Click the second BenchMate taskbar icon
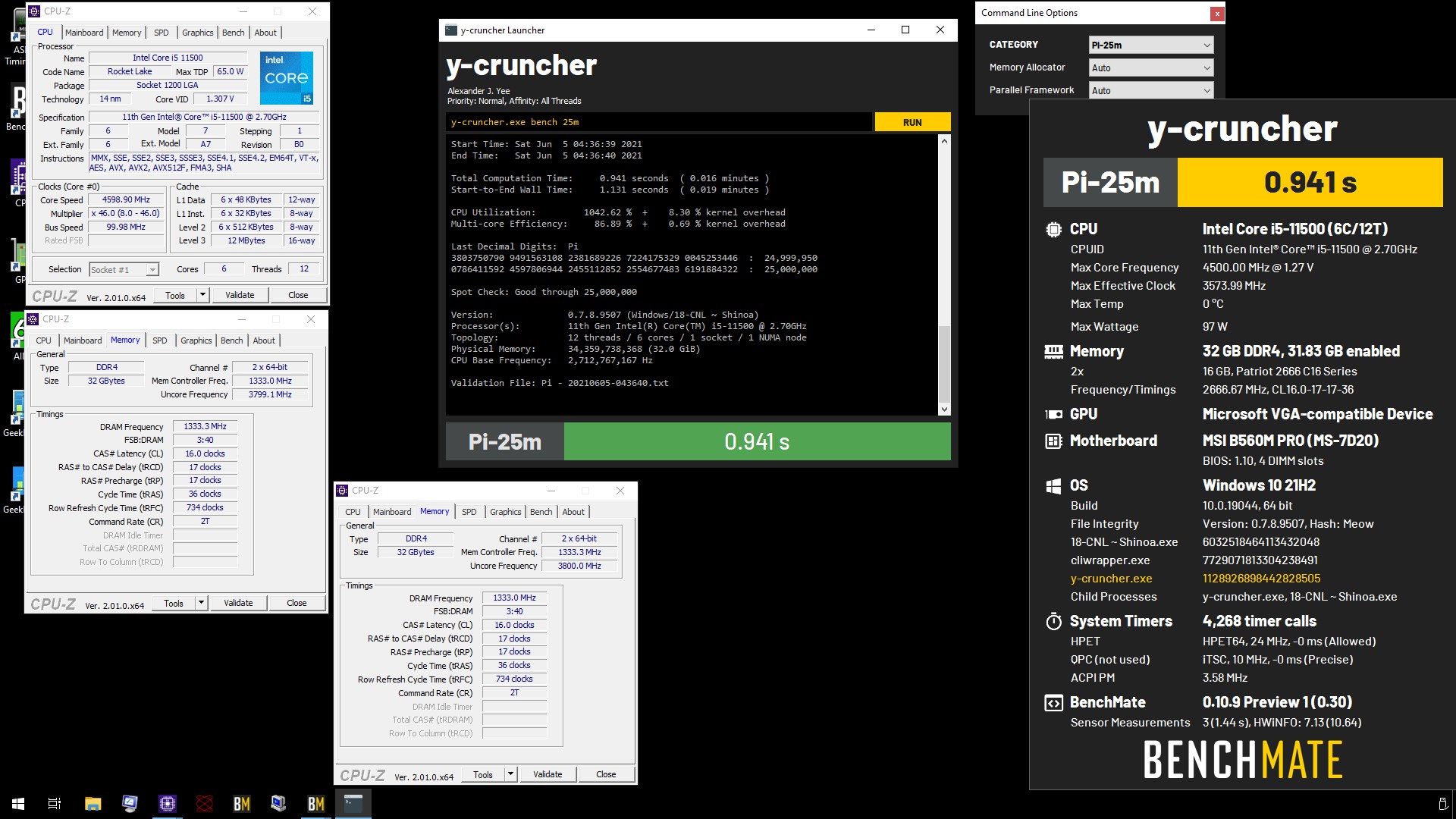 tap(315, 803)
